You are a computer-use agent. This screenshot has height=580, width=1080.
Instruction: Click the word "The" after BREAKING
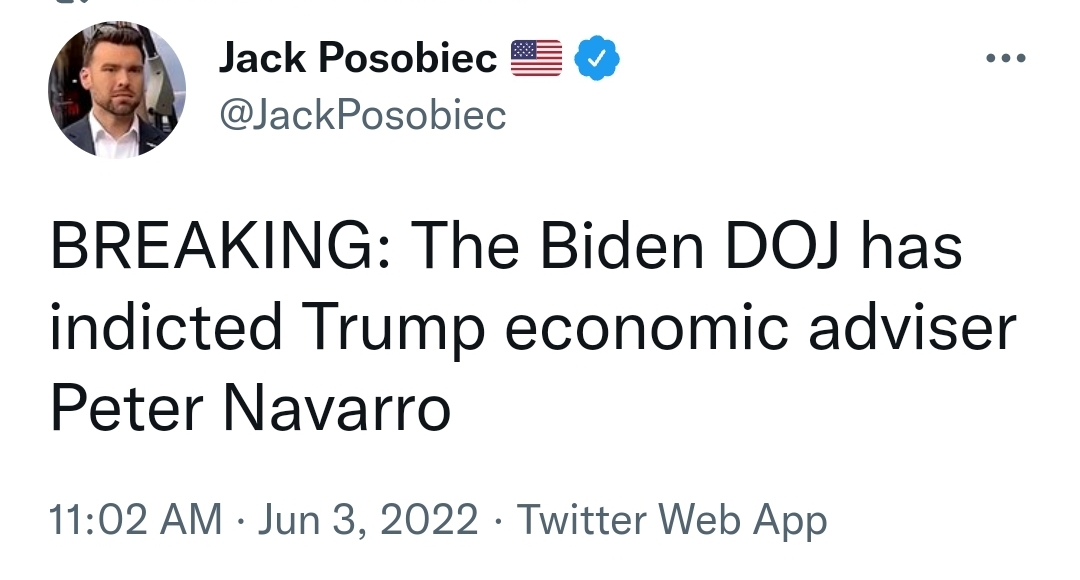point(465,246)
